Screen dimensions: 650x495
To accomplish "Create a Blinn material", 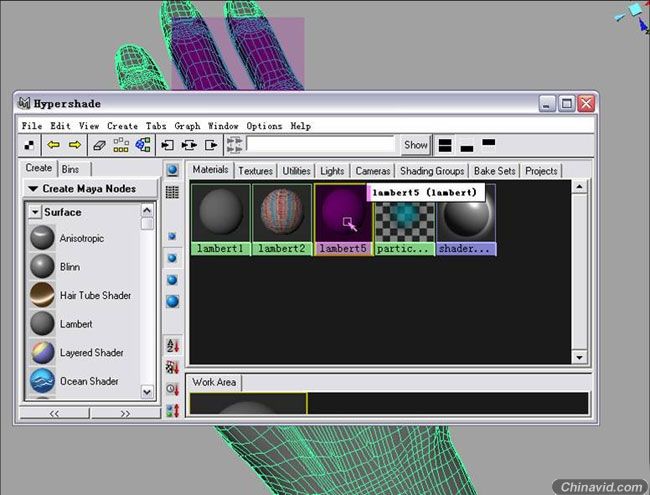I will (x=55, y=267).
